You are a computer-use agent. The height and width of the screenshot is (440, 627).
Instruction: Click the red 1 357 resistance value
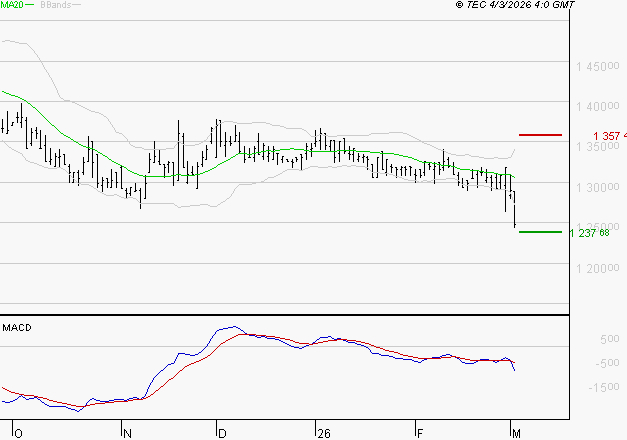click(610, 136)
